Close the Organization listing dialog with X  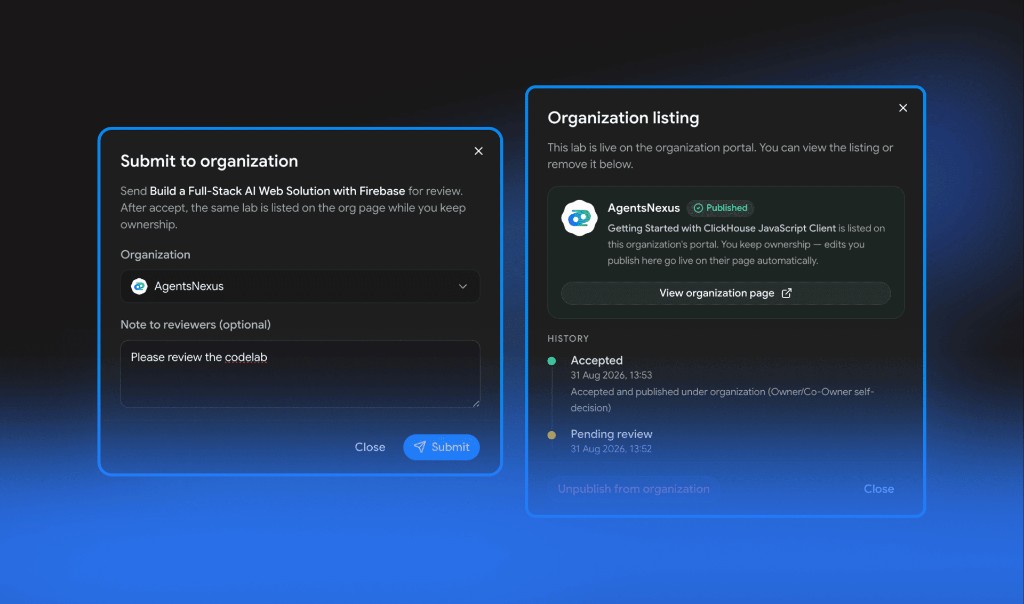[903, 108]
